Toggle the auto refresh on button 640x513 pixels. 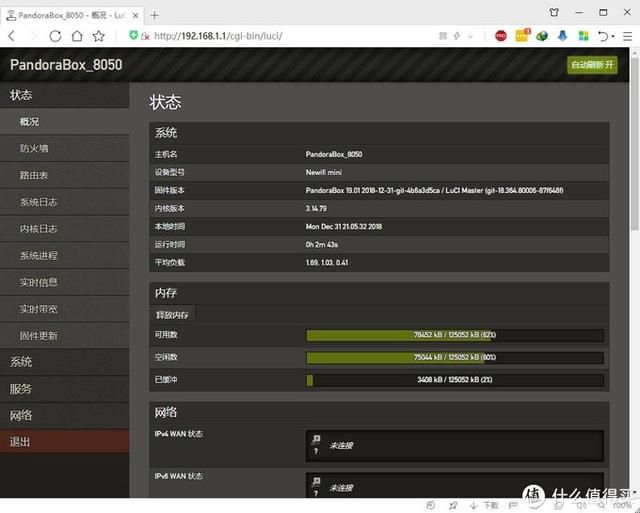click(x=592, y=65)
